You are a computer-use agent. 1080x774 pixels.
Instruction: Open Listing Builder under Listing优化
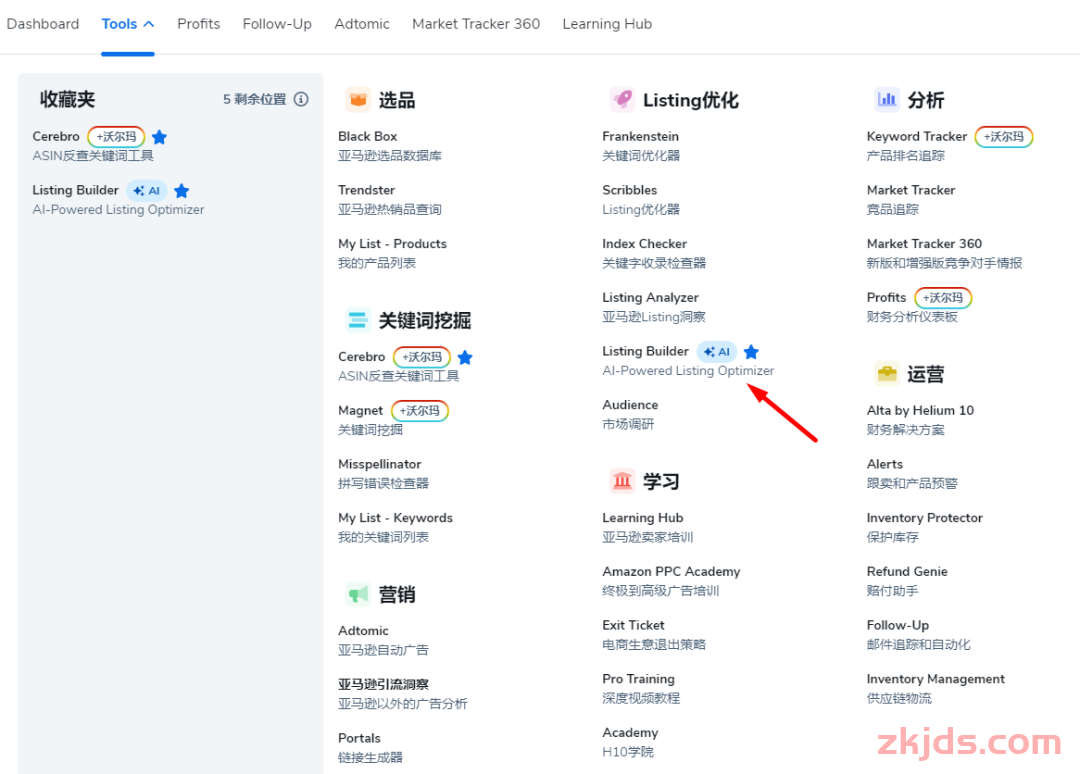coord(645,351)
